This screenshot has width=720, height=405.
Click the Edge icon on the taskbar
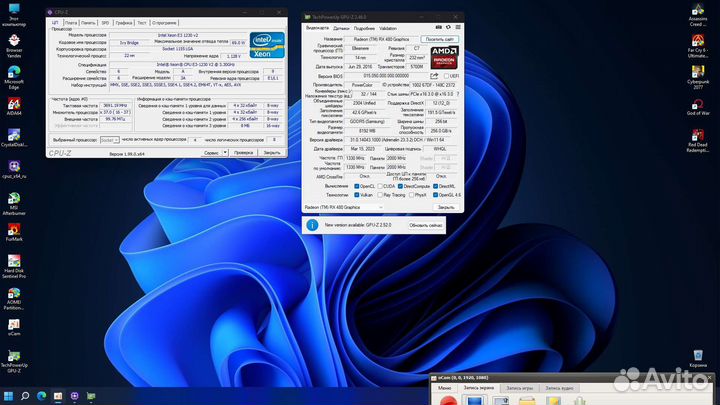tap(41, 396)
